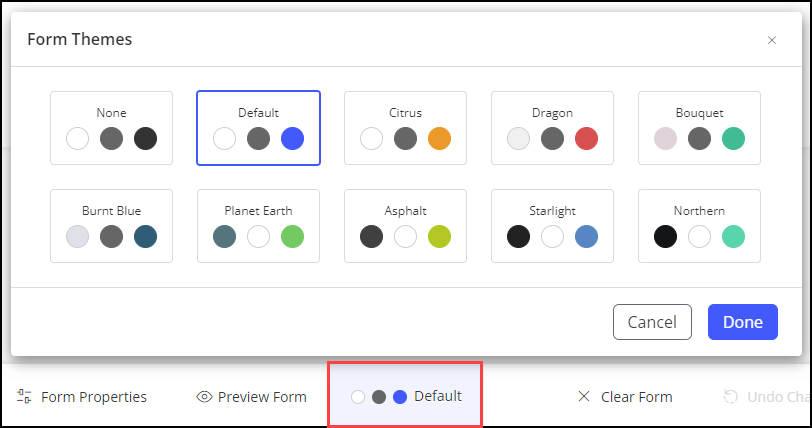812x428 pixels.
Task: Pick the Bouquet theme option
Action: (x=699, y=128)
